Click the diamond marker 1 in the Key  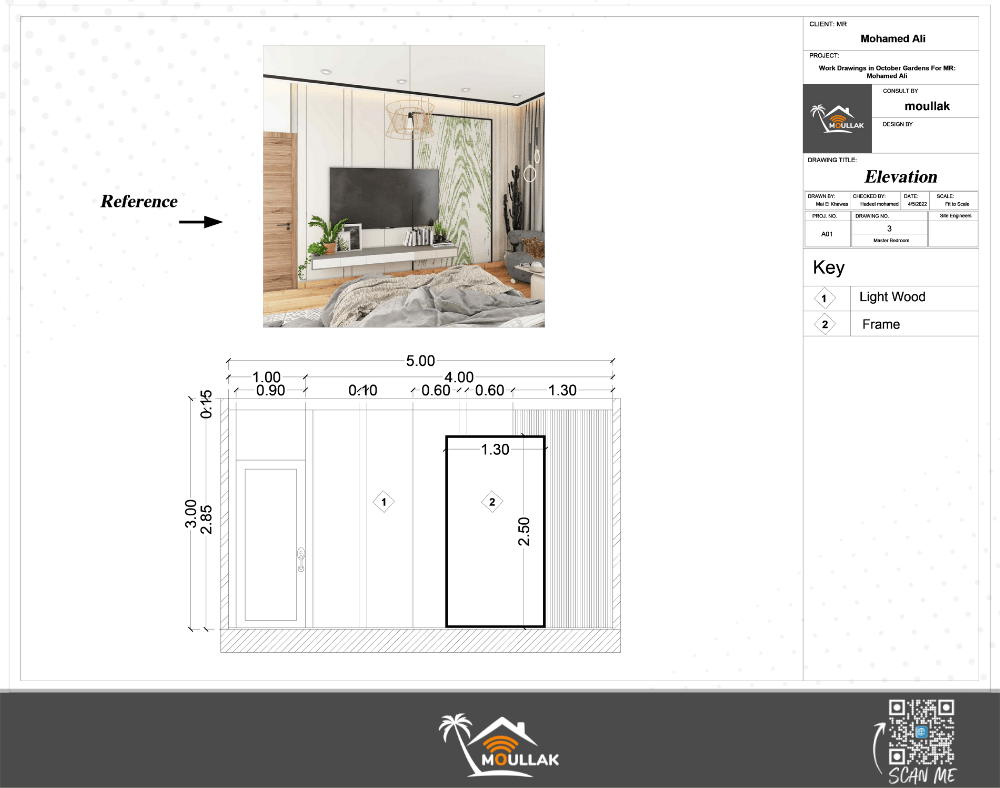pos(824,298)
